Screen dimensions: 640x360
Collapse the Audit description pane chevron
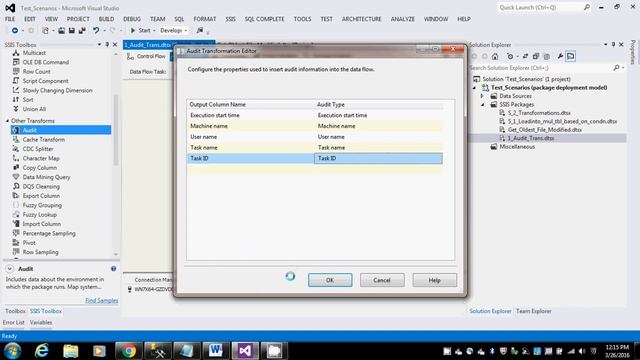coord(9,269)
